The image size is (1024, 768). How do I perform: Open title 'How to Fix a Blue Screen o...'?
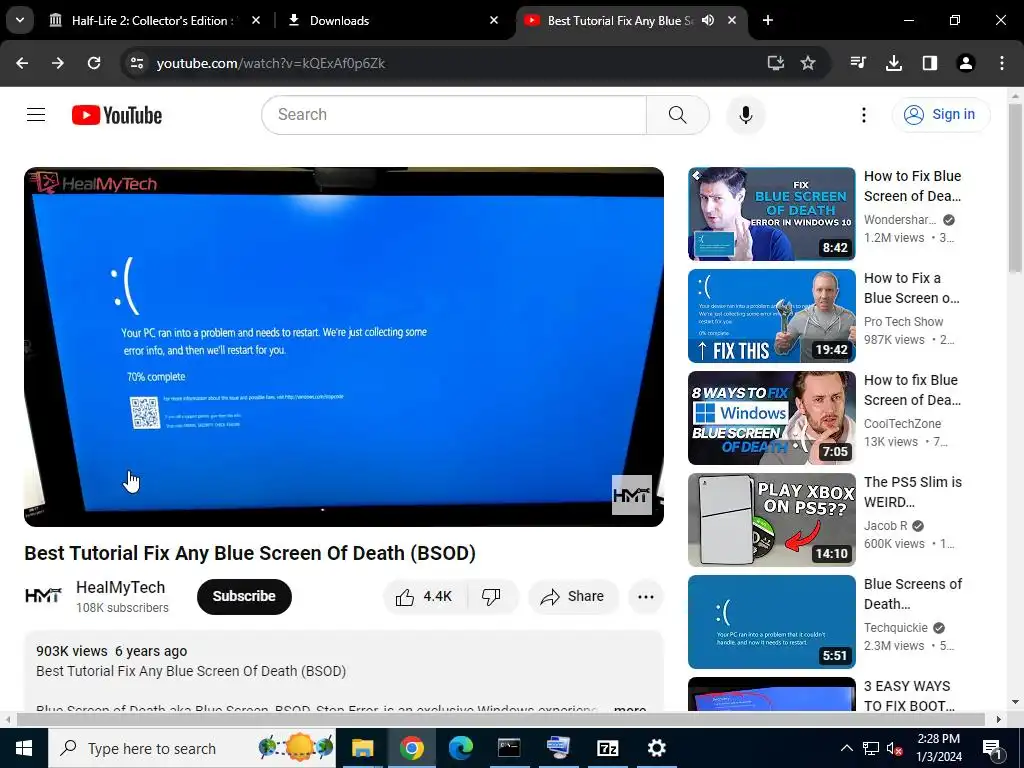912,288
